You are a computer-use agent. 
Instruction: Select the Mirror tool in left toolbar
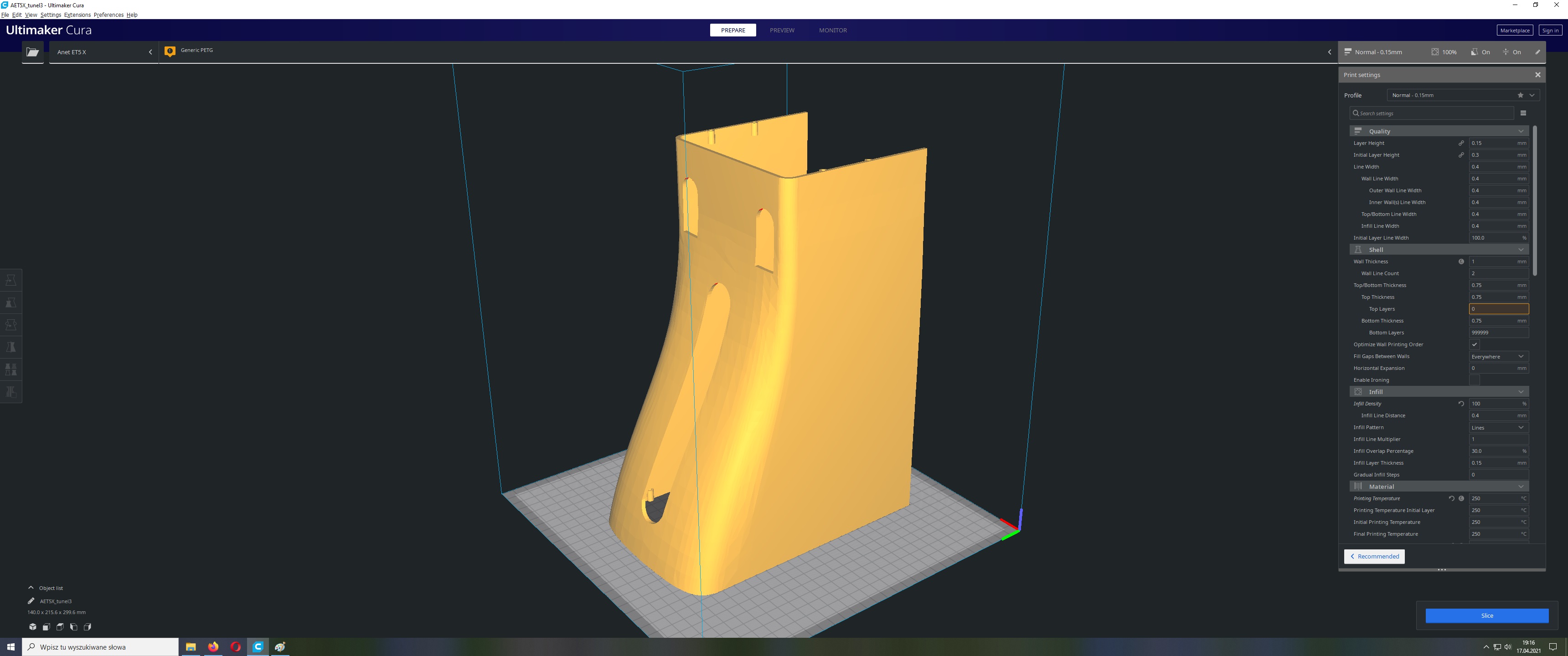point(11,347)
